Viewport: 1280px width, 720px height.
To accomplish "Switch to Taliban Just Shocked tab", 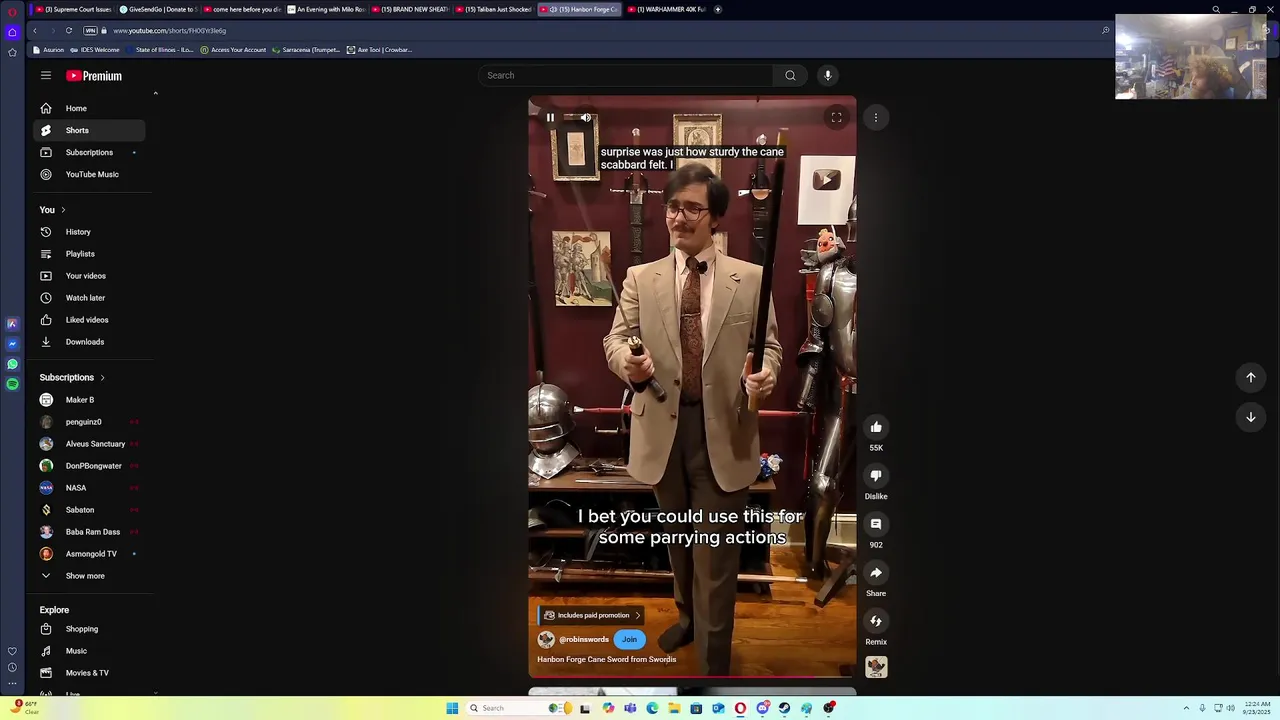I will [x=494, y=9].
